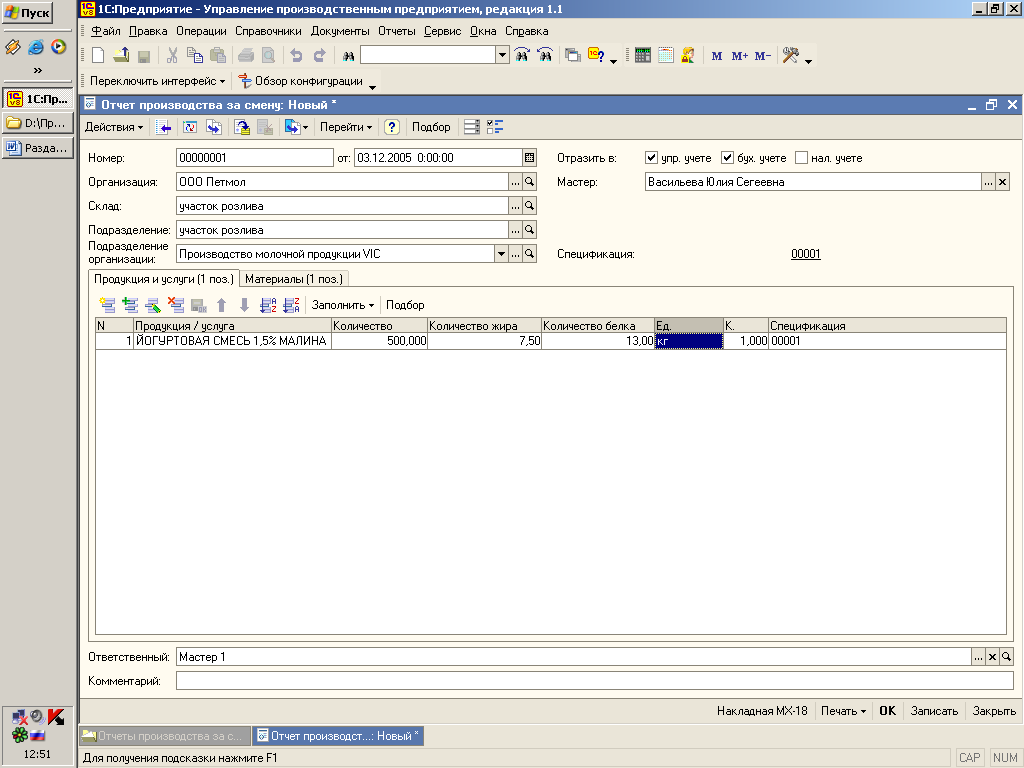Open the calendar icon in the main toolbar

(x=665, y=56)
